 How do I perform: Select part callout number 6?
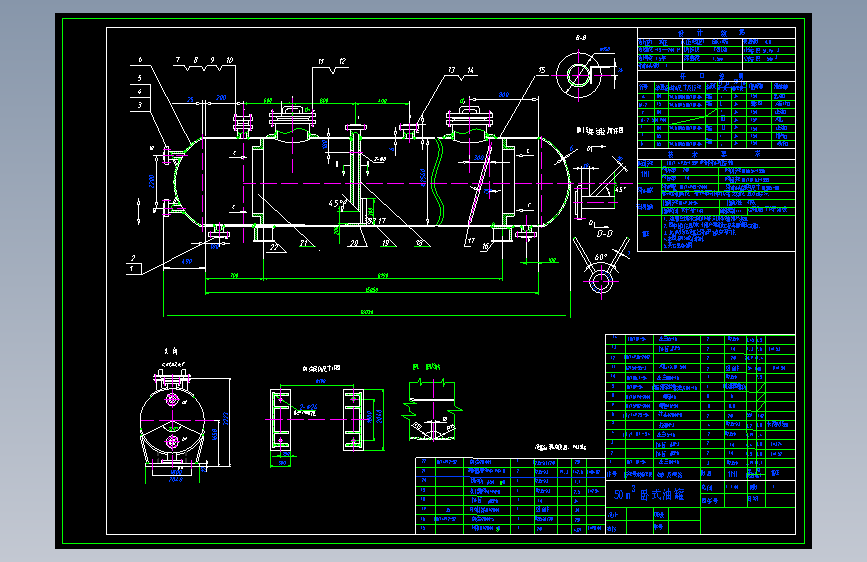pos(140,59)
